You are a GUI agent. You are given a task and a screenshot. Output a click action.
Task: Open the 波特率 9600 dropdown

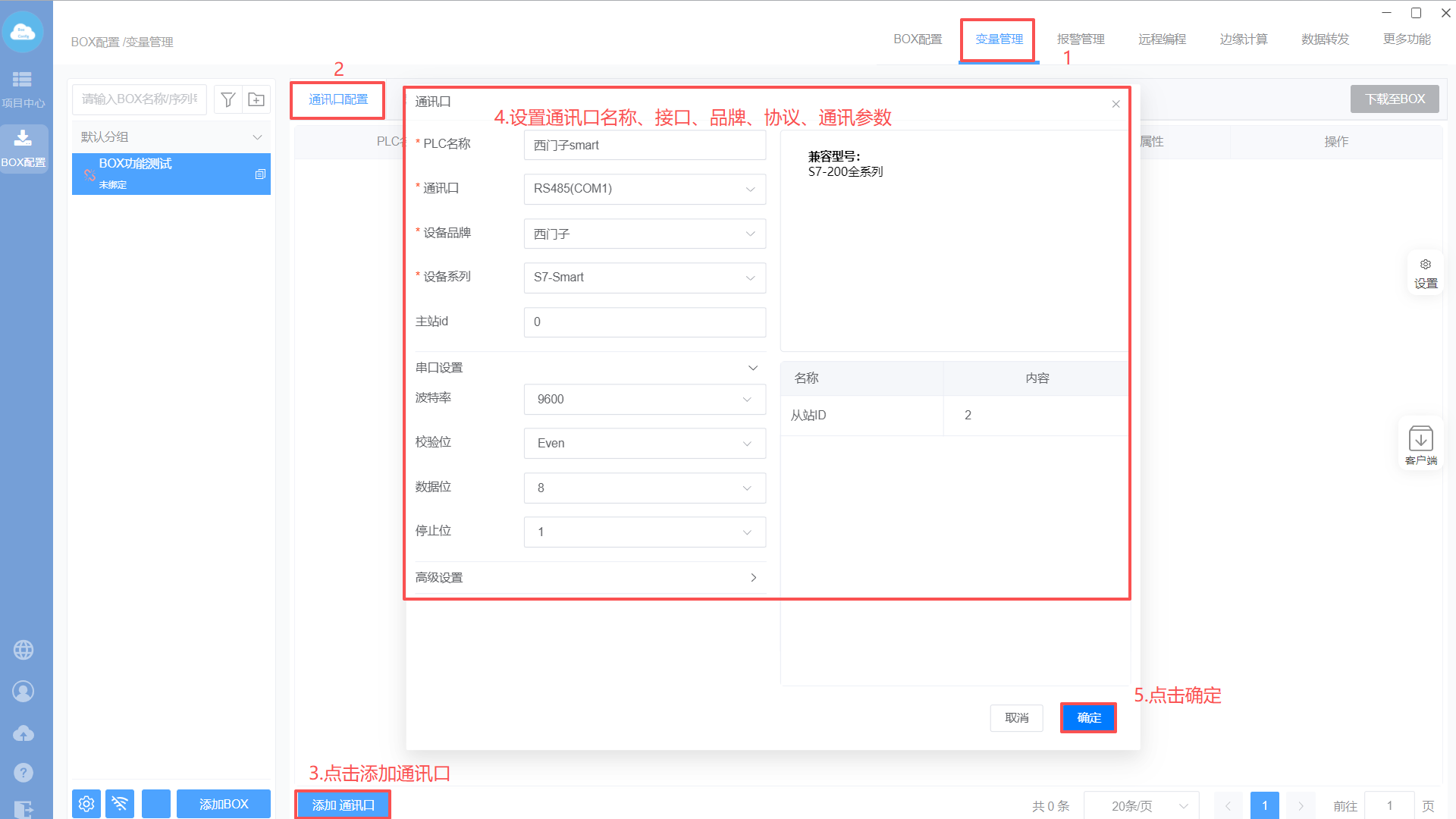(644, 399)
